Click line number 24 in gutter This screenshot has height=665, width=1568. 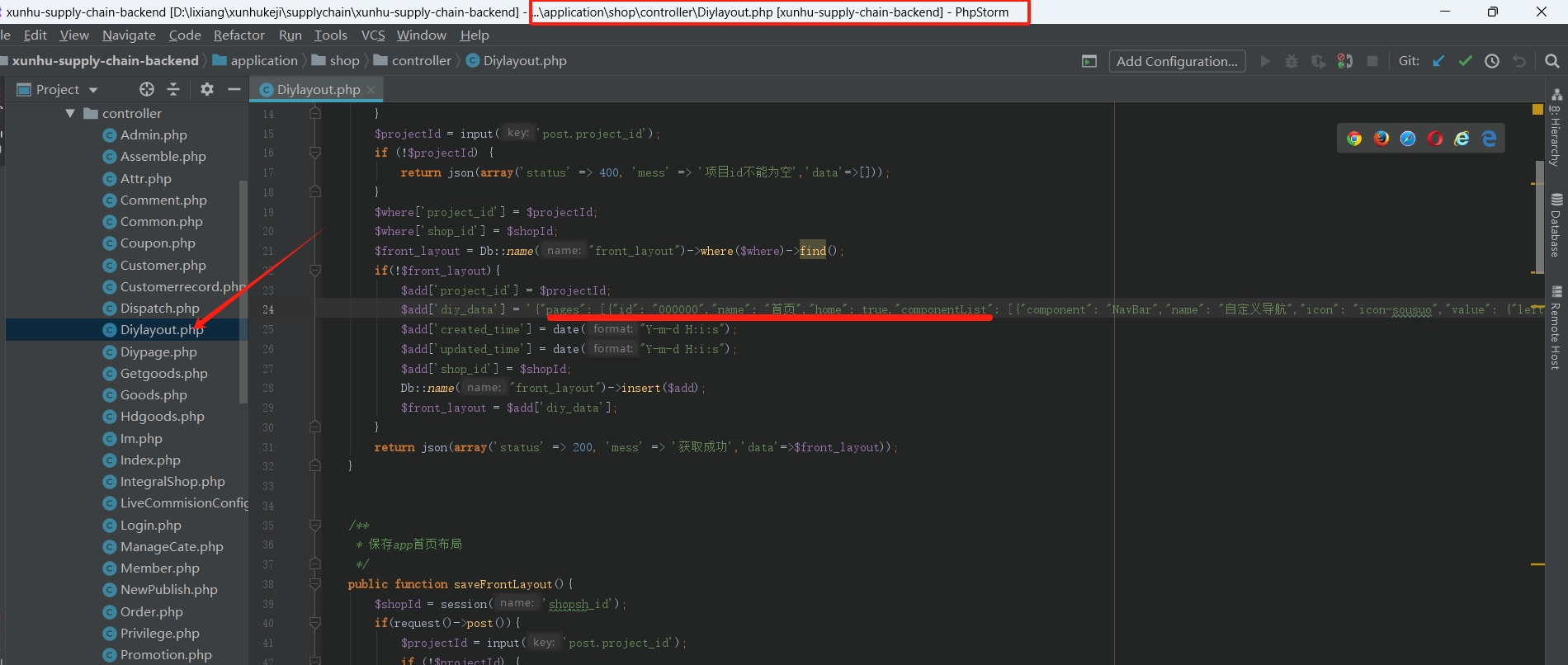coord(268,309)
